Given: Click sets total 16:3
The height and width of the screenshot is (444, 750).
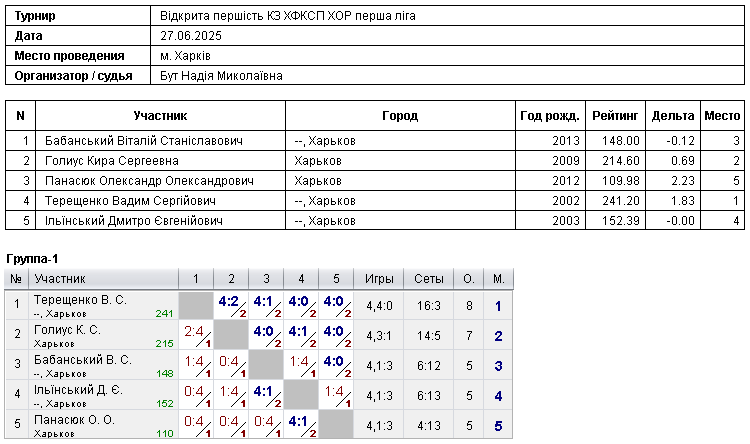Looking at the screenshot, I should 429,306.
